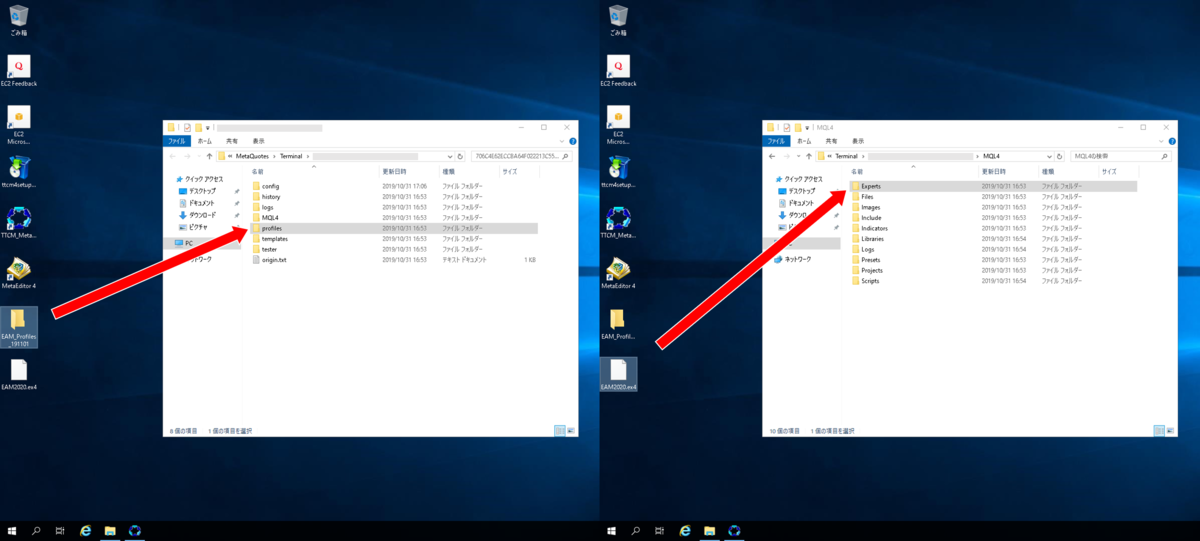Open File Explorer from right taskbar

click(x=709, y=530)
